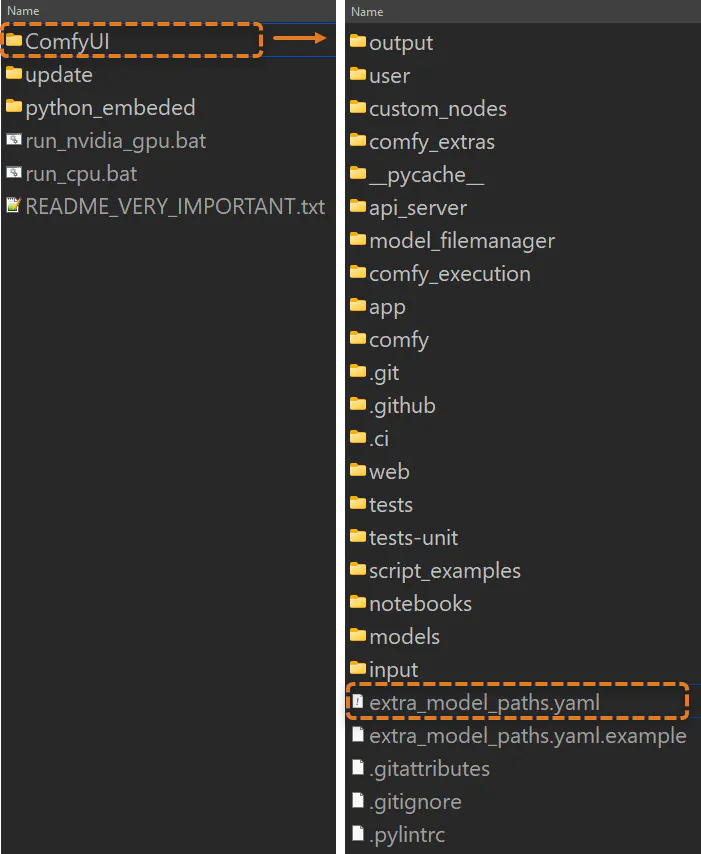This screenshot has height=854, width=701.
Task: Click the extra_model_paths.yaml file icon
Action: click(x=357, y=702)
